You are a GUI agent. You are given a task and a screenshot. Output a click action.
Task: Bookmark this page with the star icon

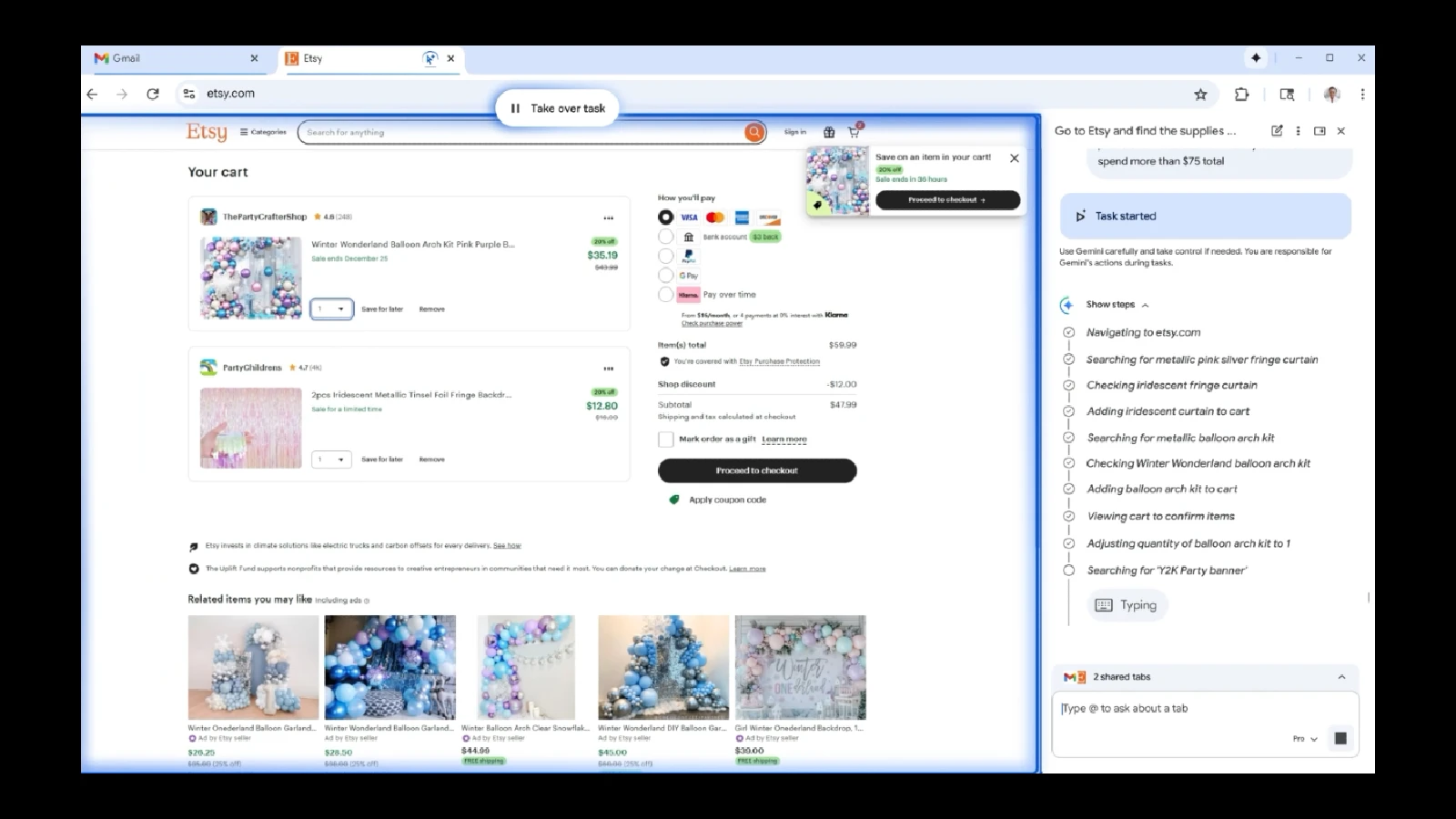[1200, 94]
